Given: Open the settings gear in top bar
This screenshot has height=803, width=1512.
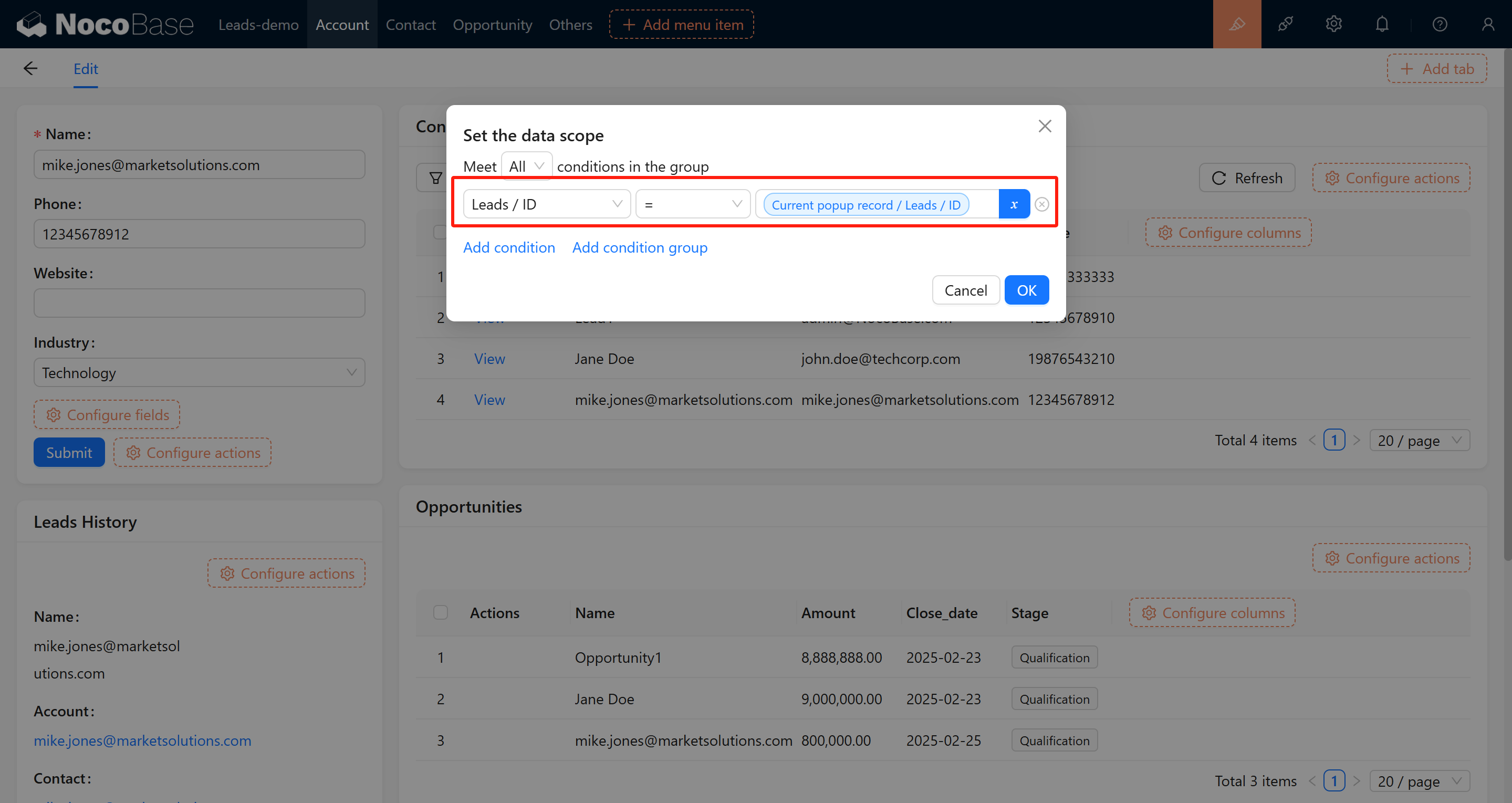Looking at the screenshot, I should click(x=1333, y=24).
